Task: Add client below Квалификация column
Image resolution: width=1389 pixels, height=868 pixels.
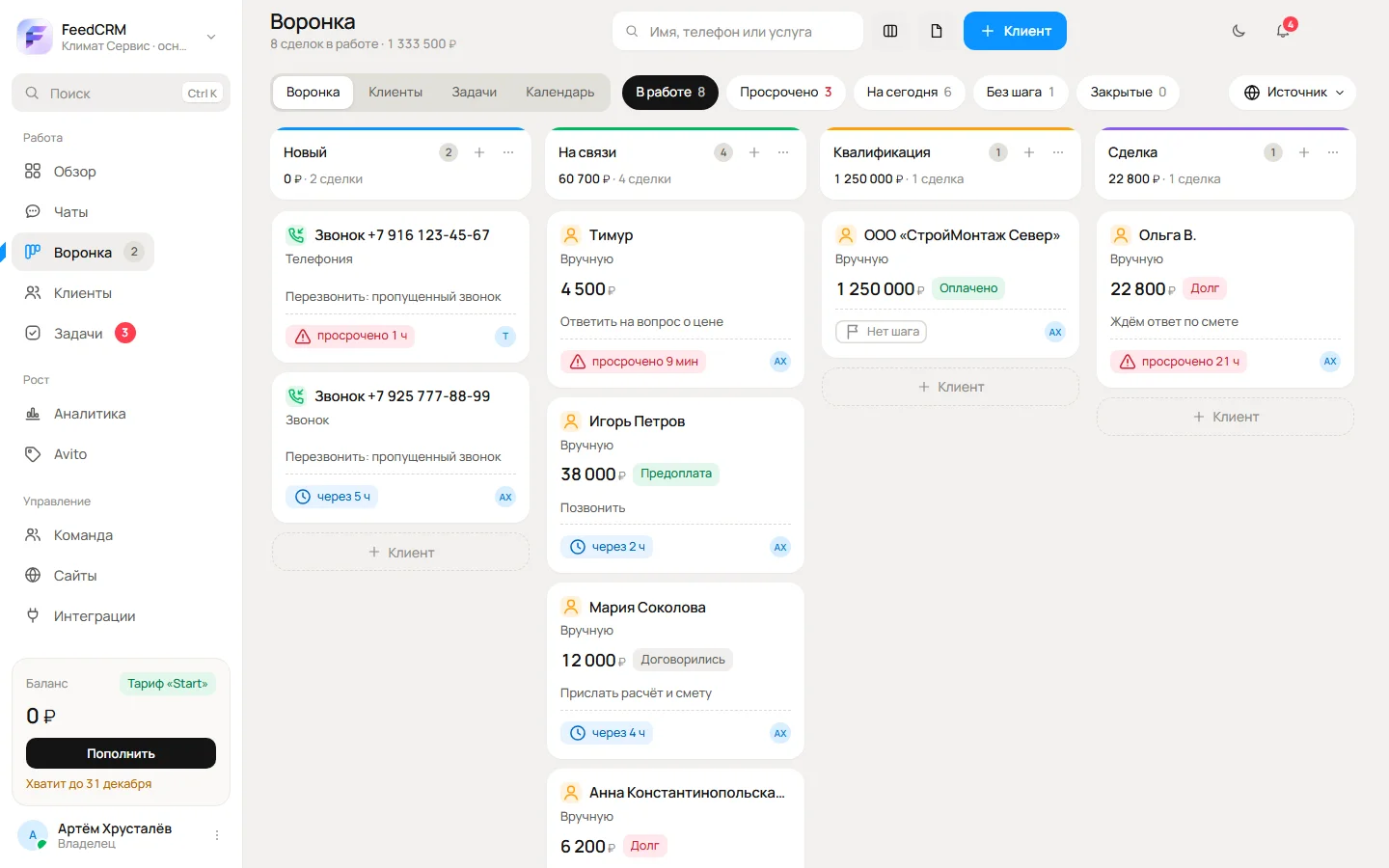Action: (950, 387)
